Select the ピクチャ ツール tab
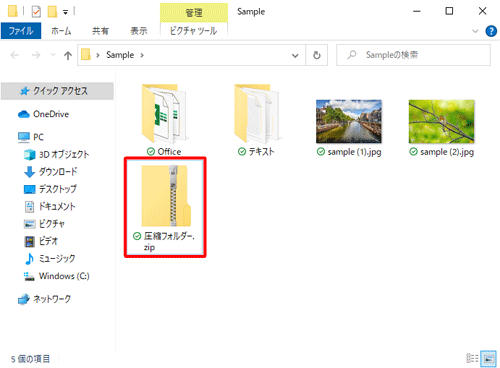 [193, 31]
